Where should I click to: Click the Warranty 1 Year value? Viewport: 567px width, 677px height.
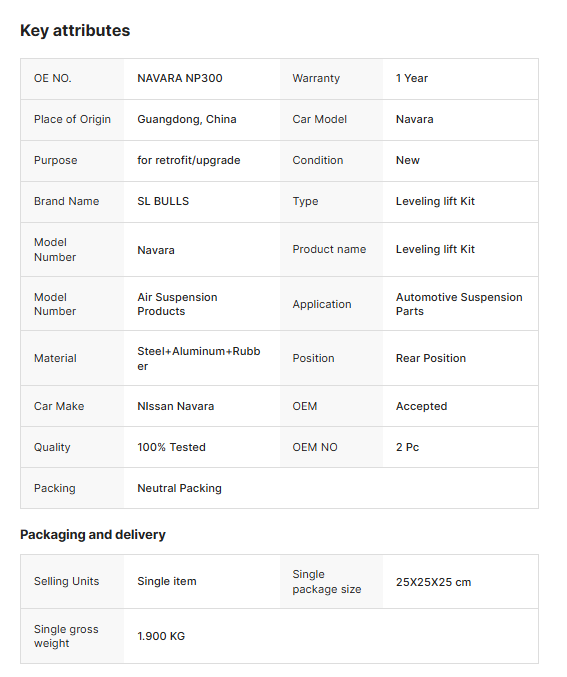(412, 78)
